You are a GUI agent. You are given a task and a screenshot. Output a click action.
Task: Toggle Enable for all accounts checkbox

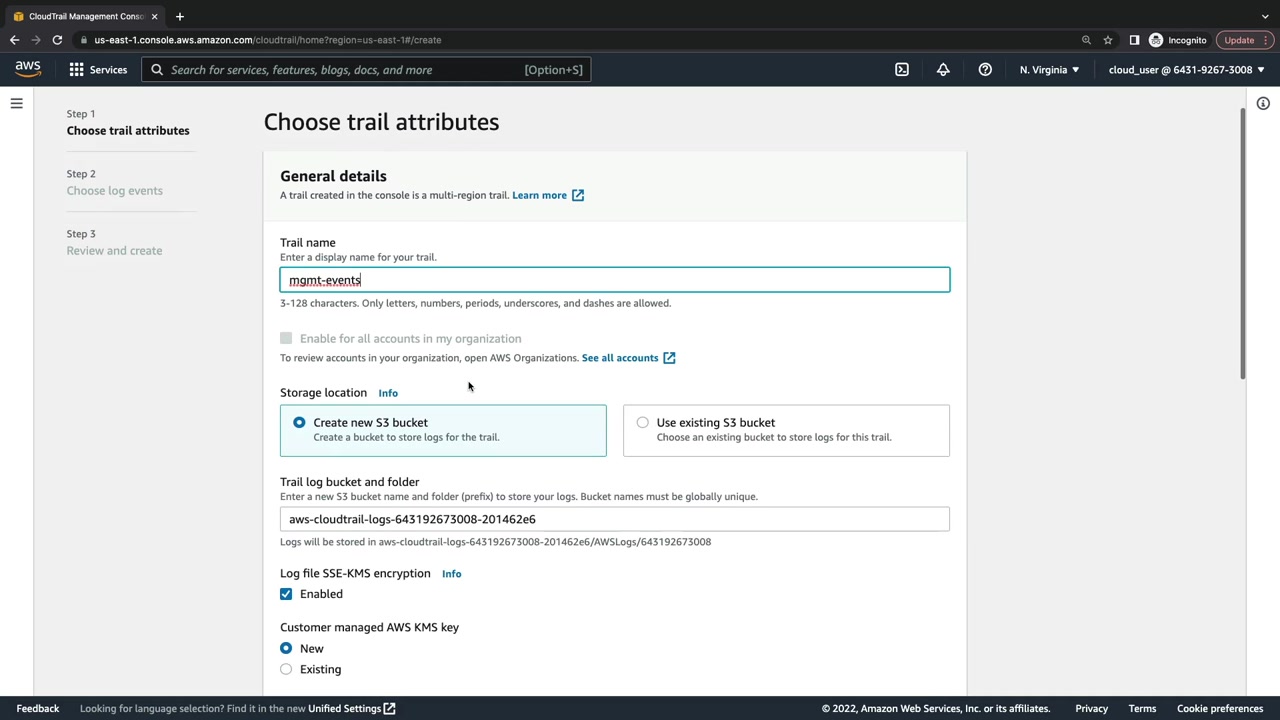coord(286,339)
